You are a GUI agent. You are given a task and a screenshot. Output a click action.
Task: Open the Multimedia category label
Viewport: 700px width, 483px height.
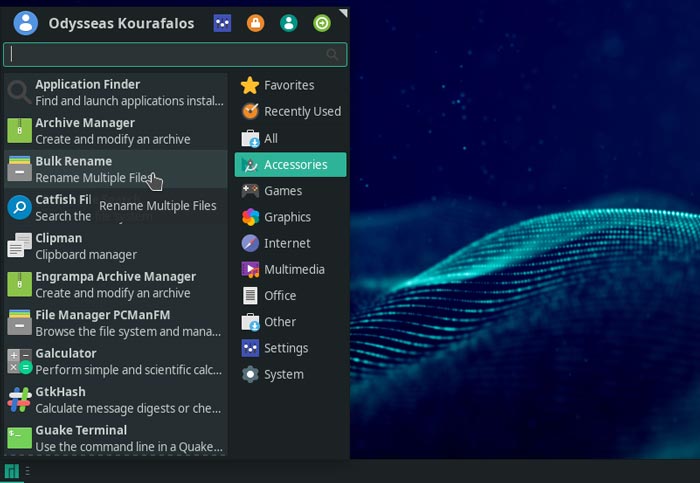(x=294, y=270)
